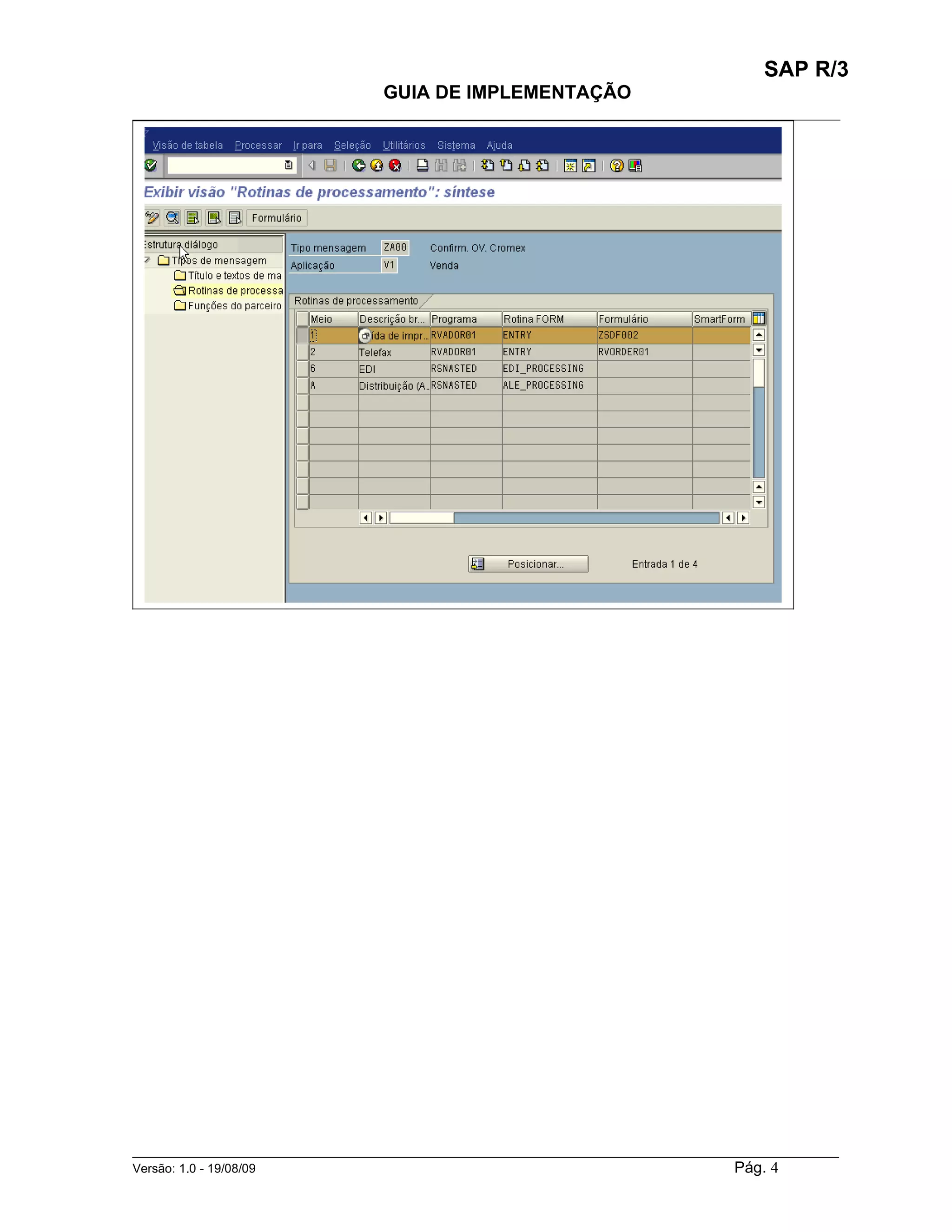Open the Sistema menu
The image size is (952, 1232).
[456, 146]
